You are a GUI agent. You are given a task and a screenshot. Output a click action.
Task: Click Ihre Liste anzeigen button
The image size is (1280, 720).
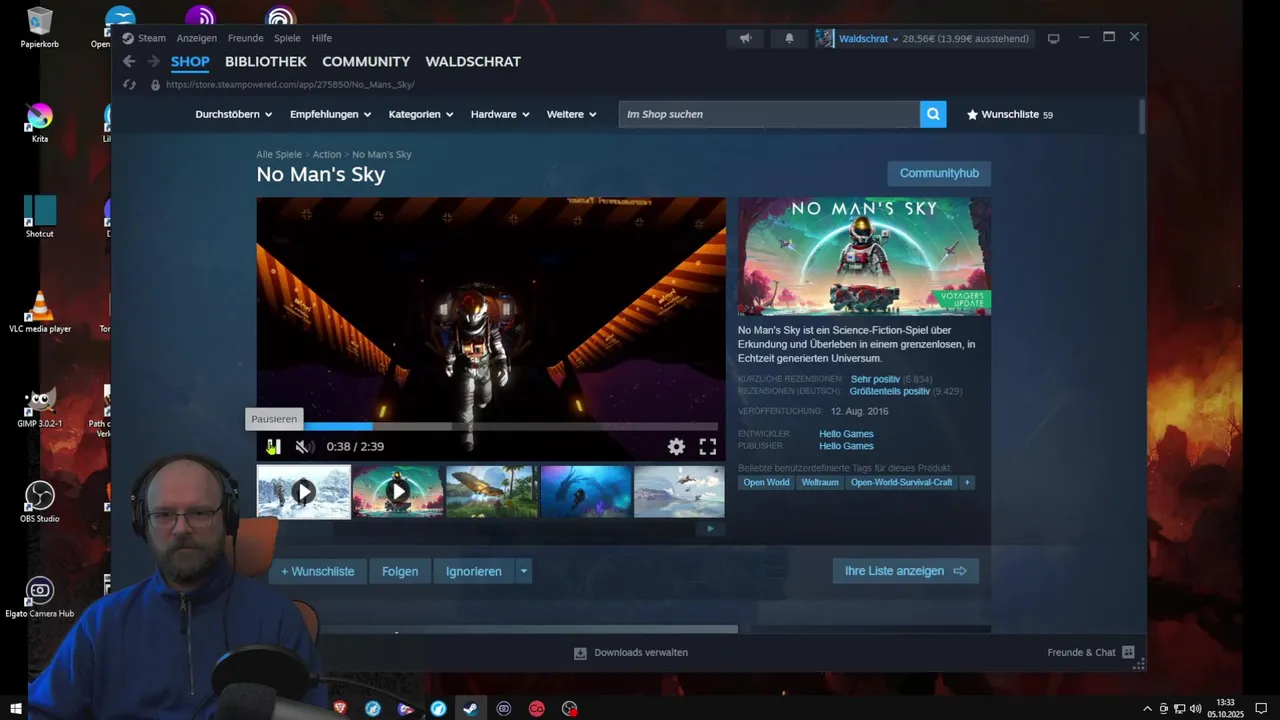pyautogui.click(x=906, y=571)
